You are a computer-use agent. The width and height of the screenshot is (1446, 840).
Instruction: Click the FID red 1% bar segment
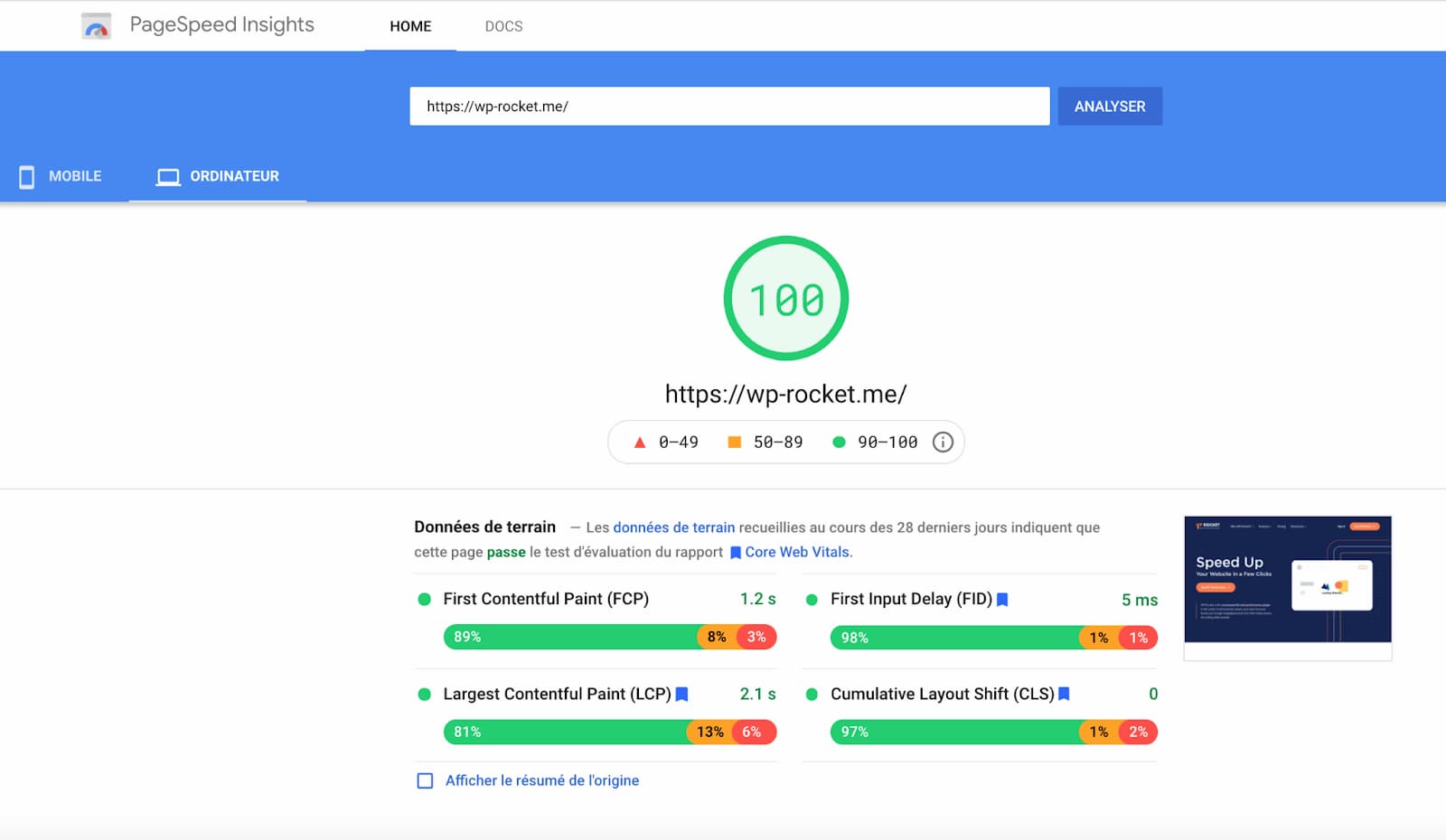tap(1138, 637)
